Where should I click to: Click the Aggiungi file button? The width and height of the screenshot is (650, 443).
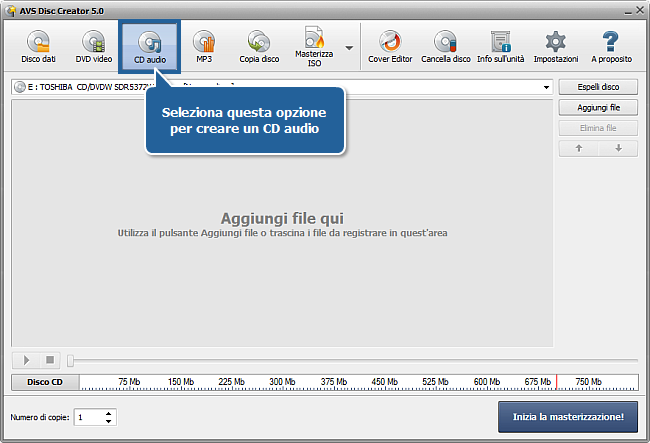pyautogui.click(x=598, y=108)
